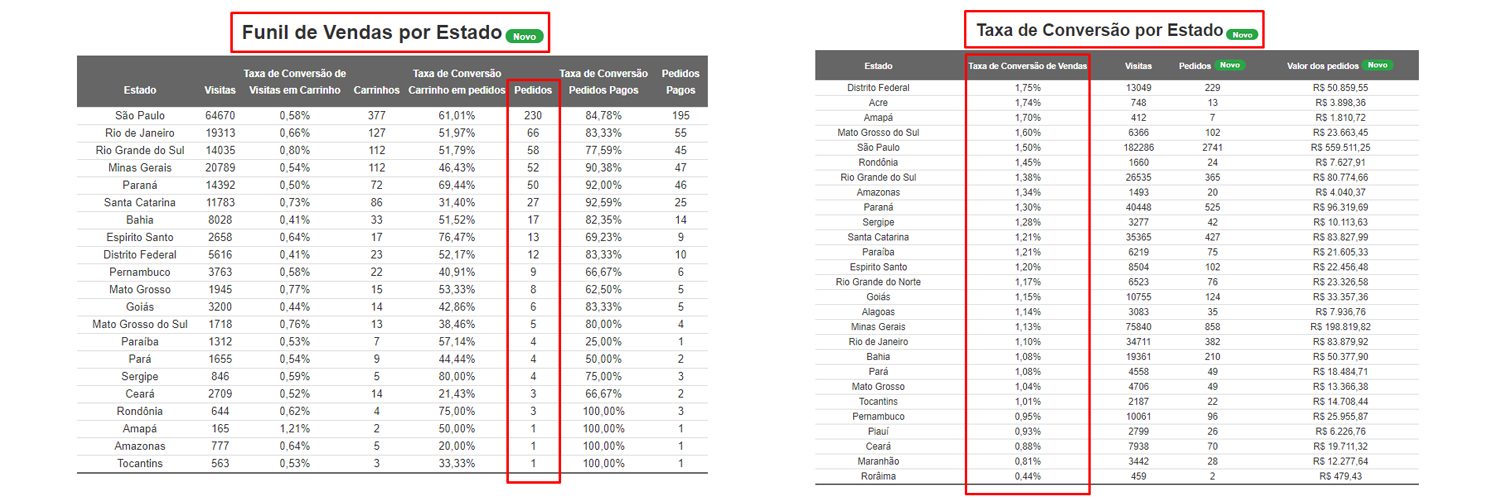Click the Novo badge next to Valor dos pedidos
1500x500 pixels.
[x=1377, y=65]
